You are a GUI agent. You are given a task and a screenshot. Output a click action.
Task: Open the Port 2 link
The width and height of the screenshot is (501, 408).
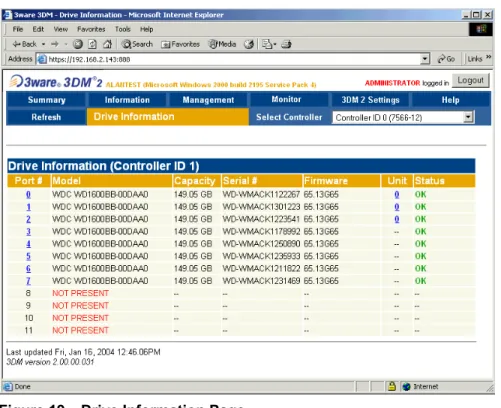point(28,219)
